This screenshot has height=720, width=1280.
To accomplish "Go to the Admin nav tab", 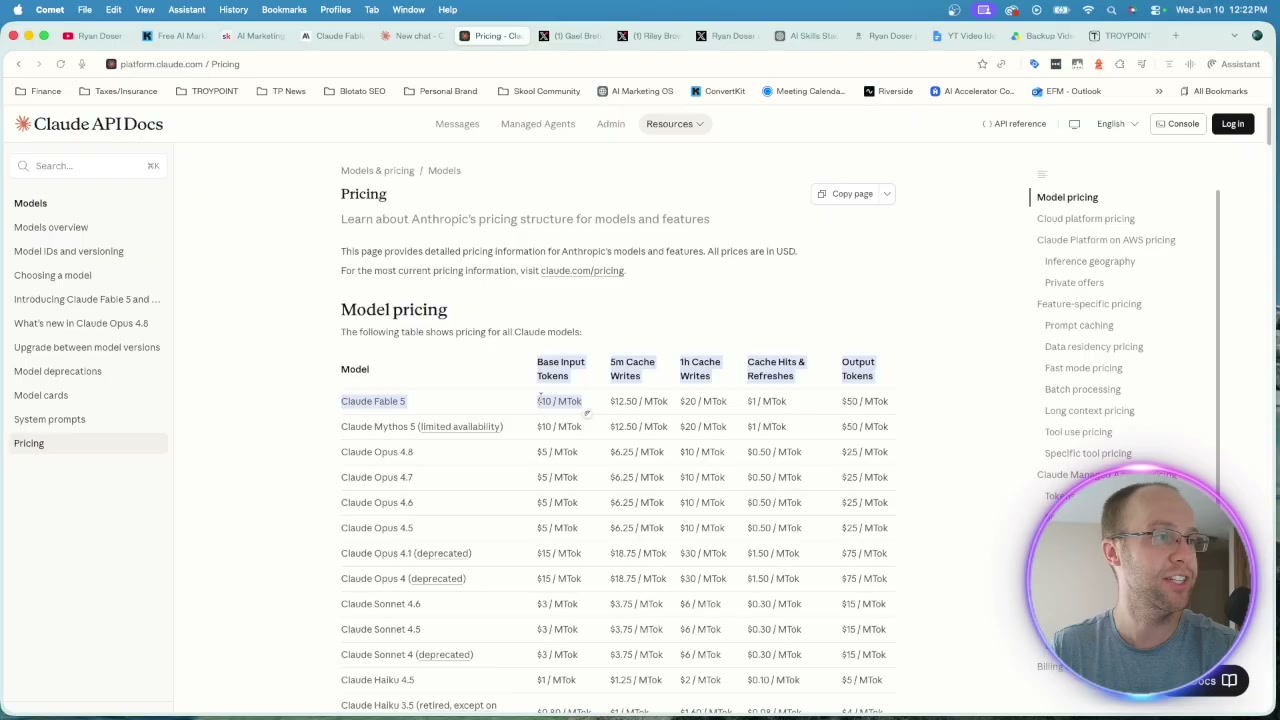I will (611, 124).
